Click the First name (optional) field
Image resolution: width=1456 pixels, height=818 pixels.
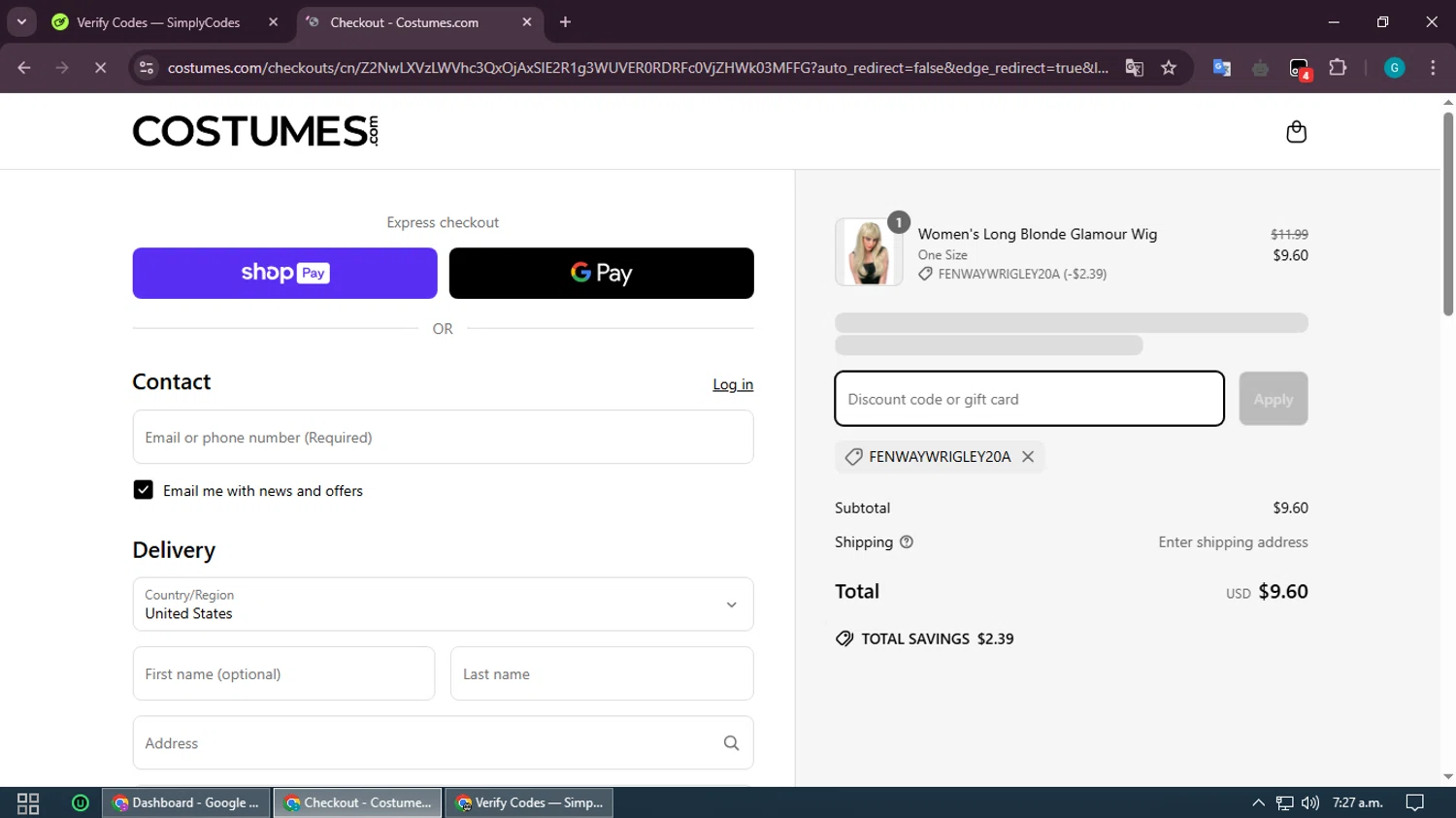(x=283, y=673)
